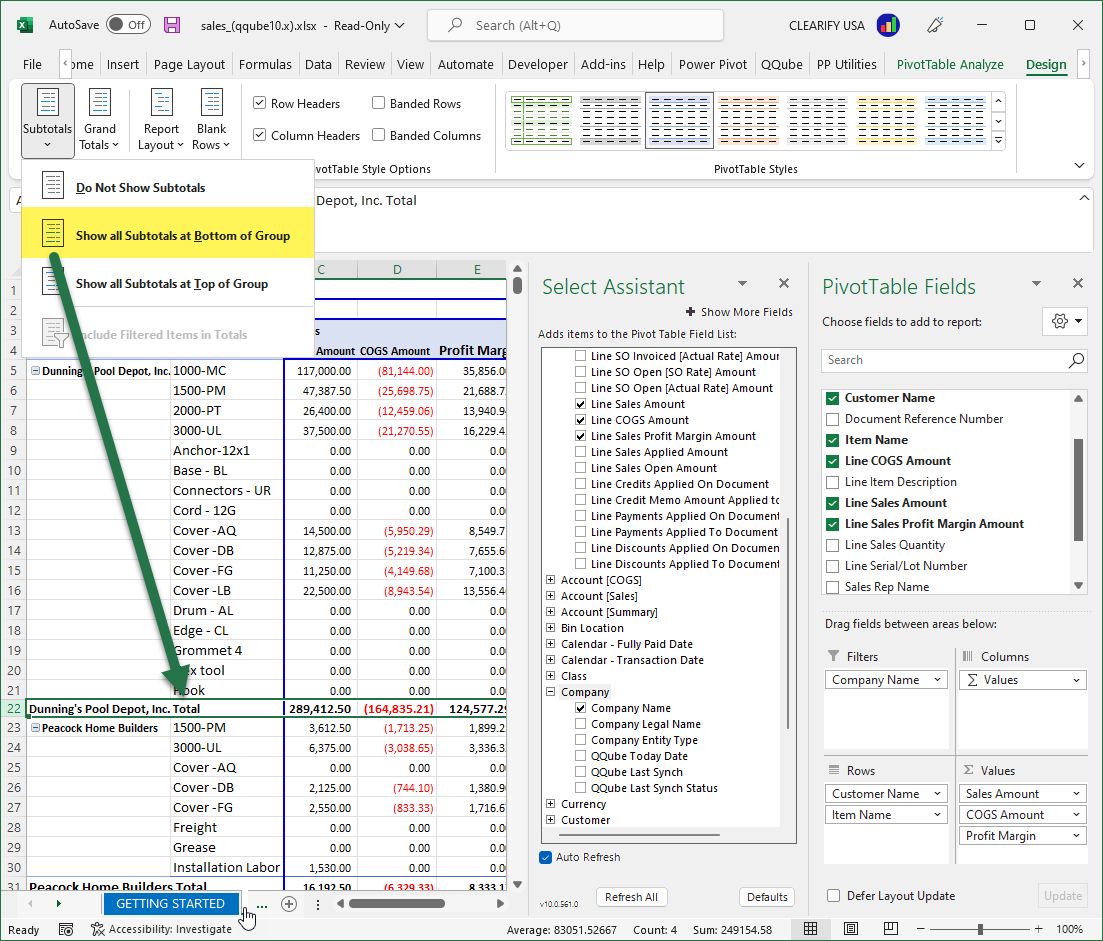Click the pen/ink icon in title bar
This screenshot has width=1103, height=941.
(x=935, y=25)
